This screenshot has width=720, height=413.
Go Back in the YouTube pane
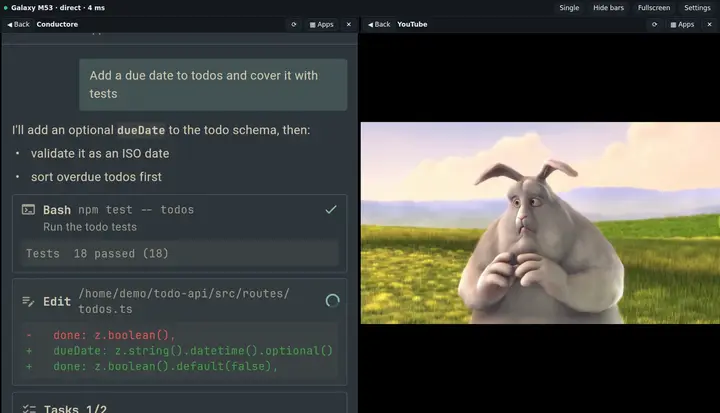click(x=379, y=24)
